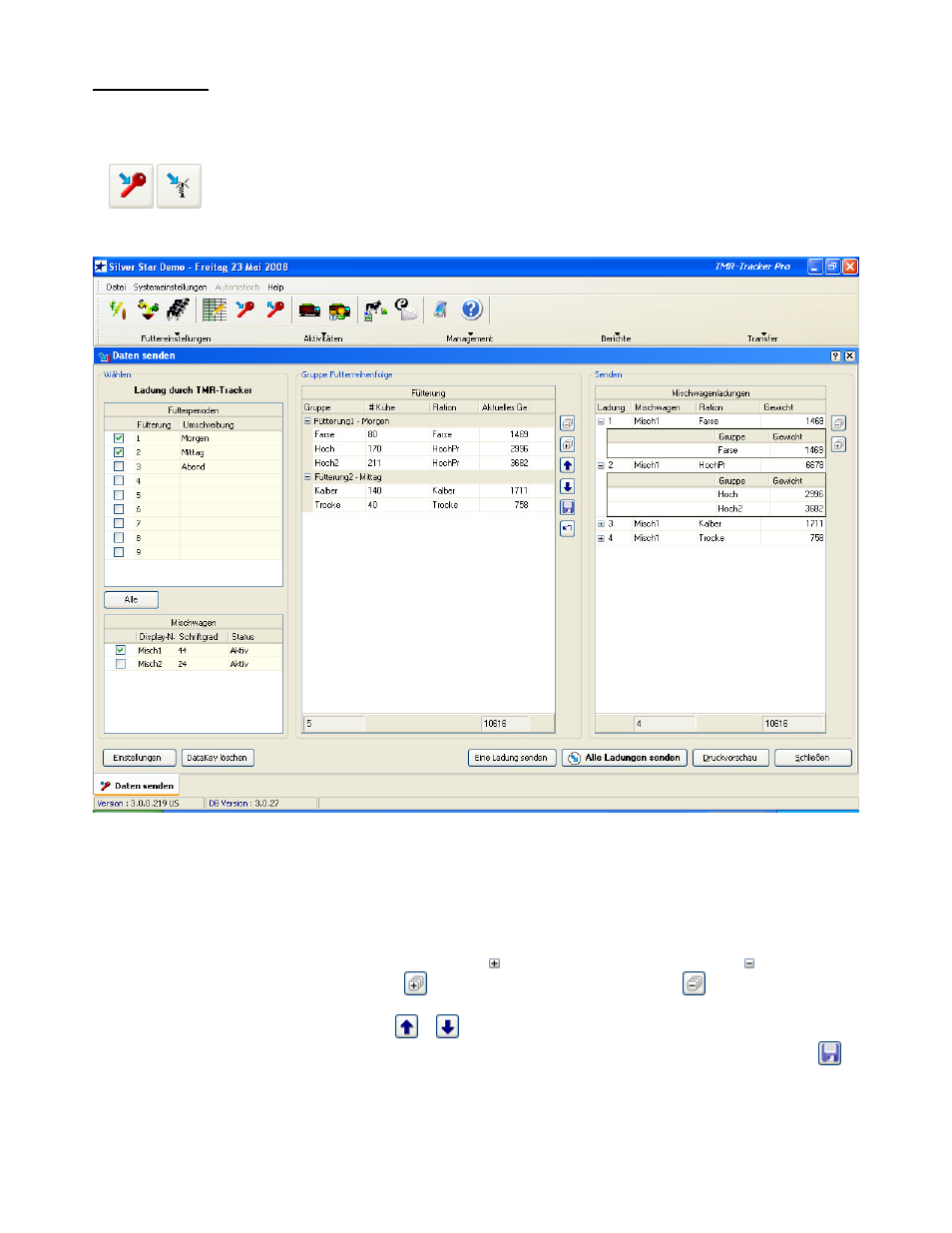
Task: Click the handheld PDA toolbar icon
Action: tap(440, 309)
